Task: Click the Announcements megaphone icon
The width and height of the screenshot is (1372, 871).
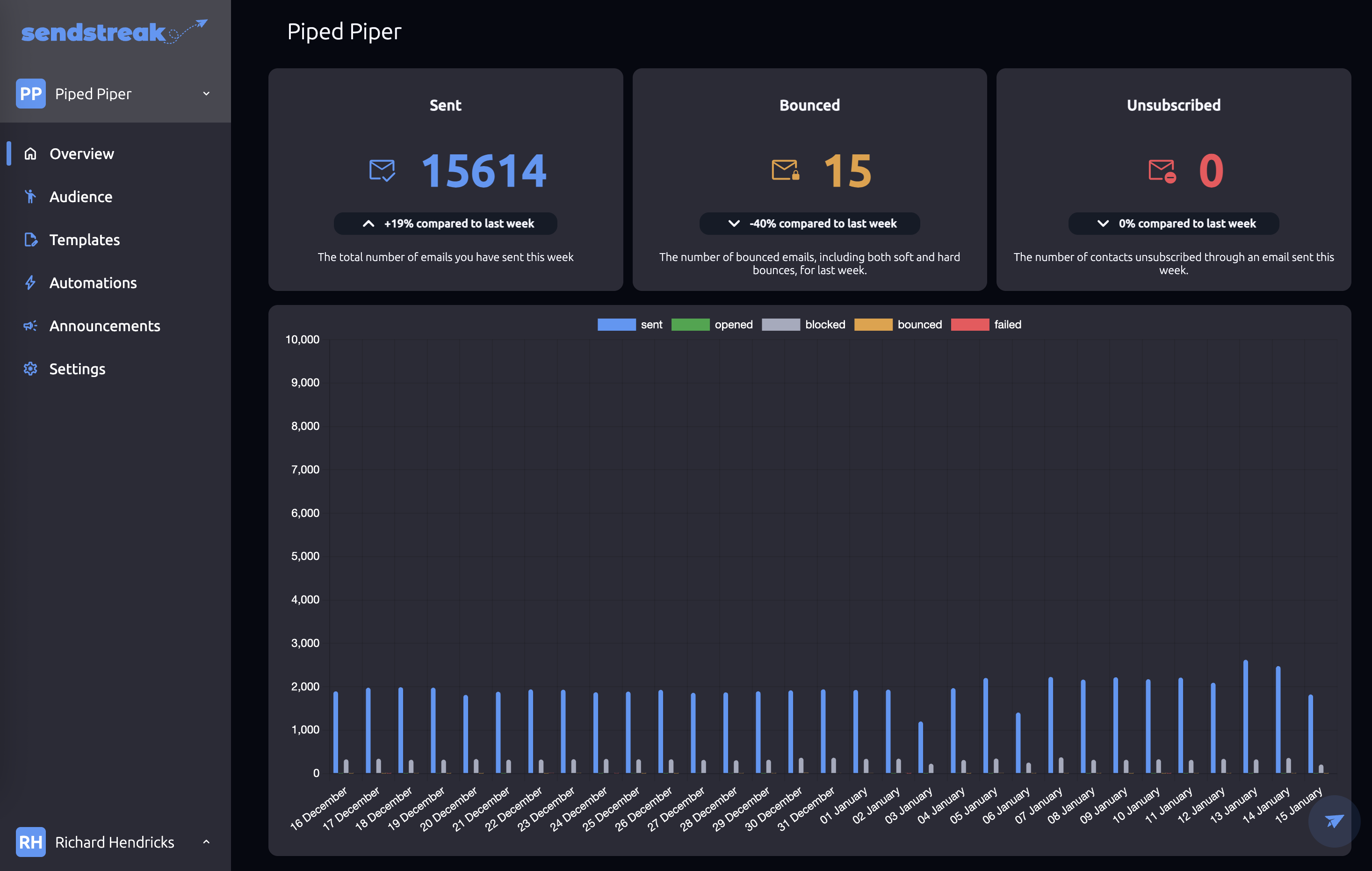Action: click(30, 326)
